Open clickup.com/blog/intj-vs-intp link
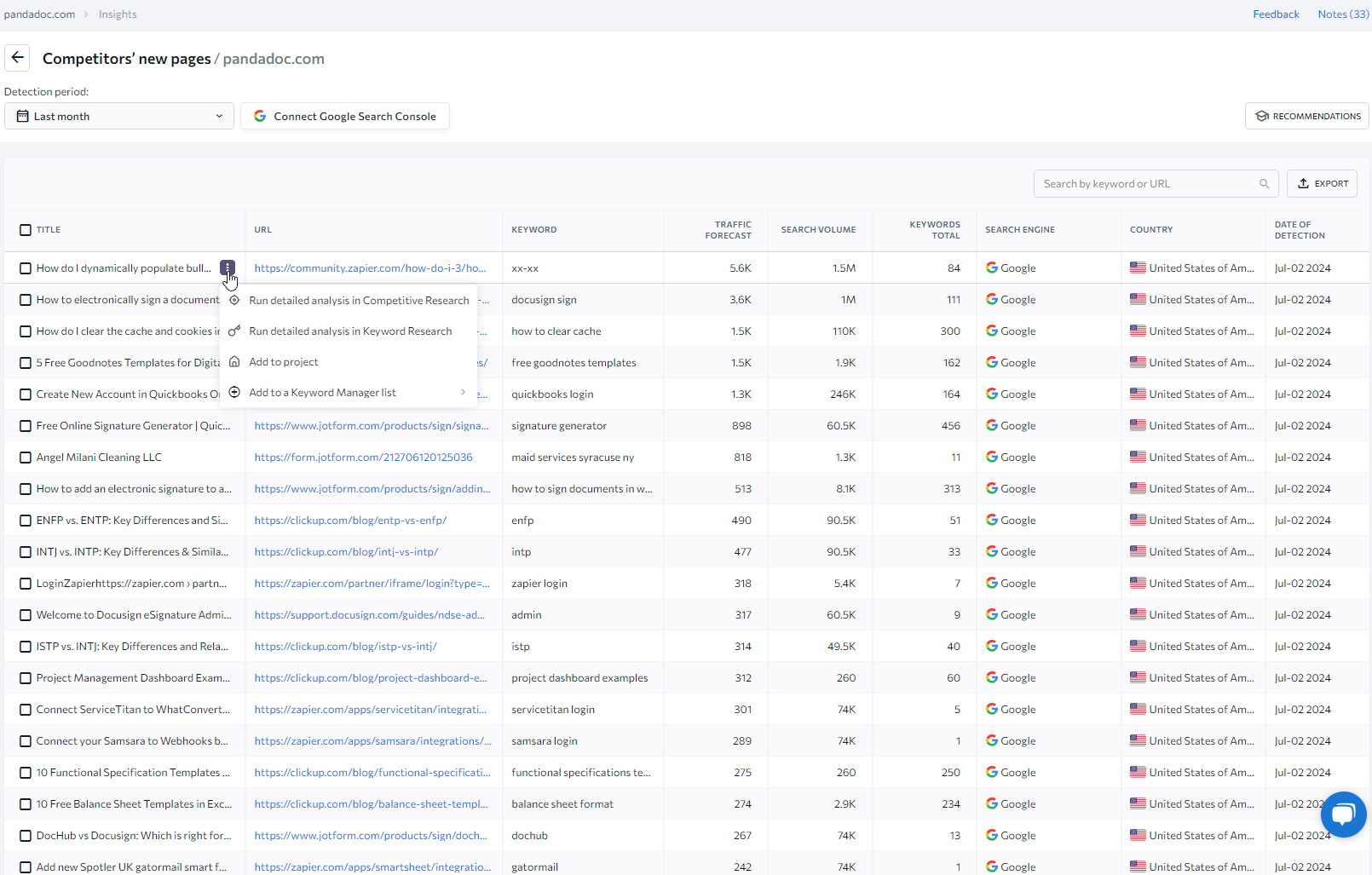This screenshot has height=875, width=1372. [x=346, y=551]
